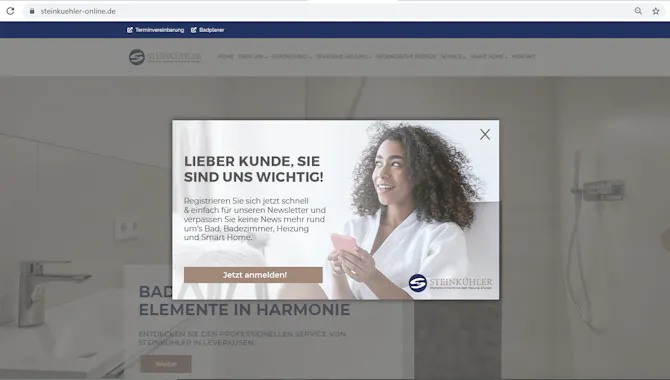Reload the page in the browser

click(x=10, y=11)
